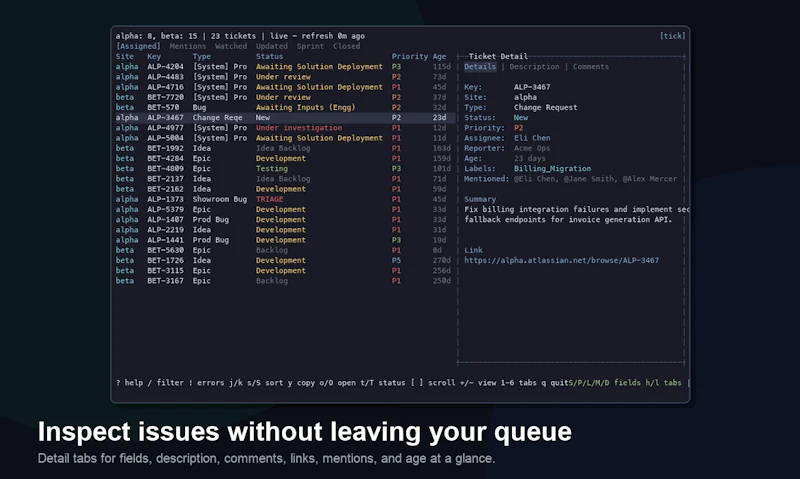800x479 pixels.
Task: Click the Billing_Migration label value
Action: (x=553, y=169)
